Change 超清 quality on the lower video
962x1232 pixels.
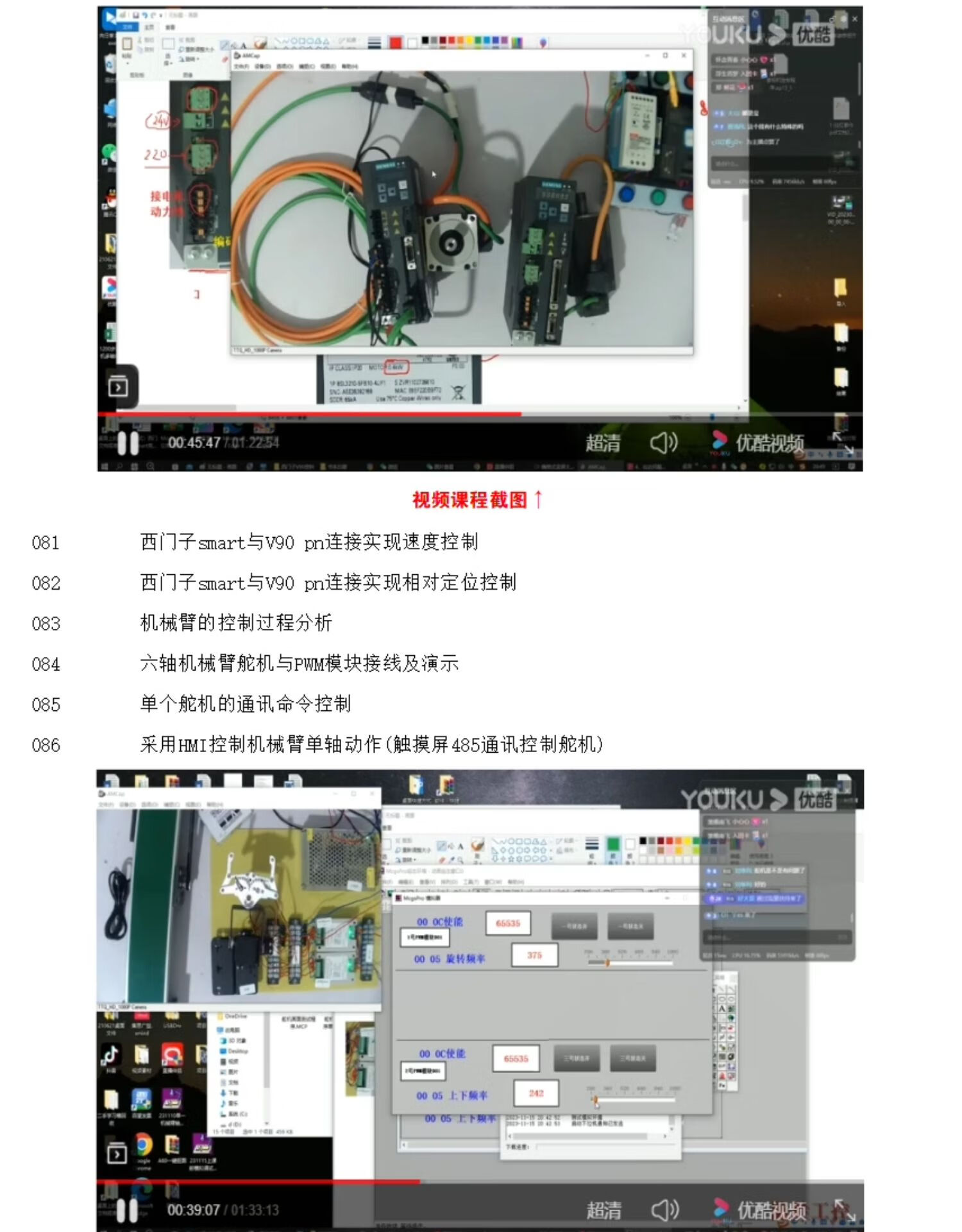pyautogui.click(x=604, y=1210)
